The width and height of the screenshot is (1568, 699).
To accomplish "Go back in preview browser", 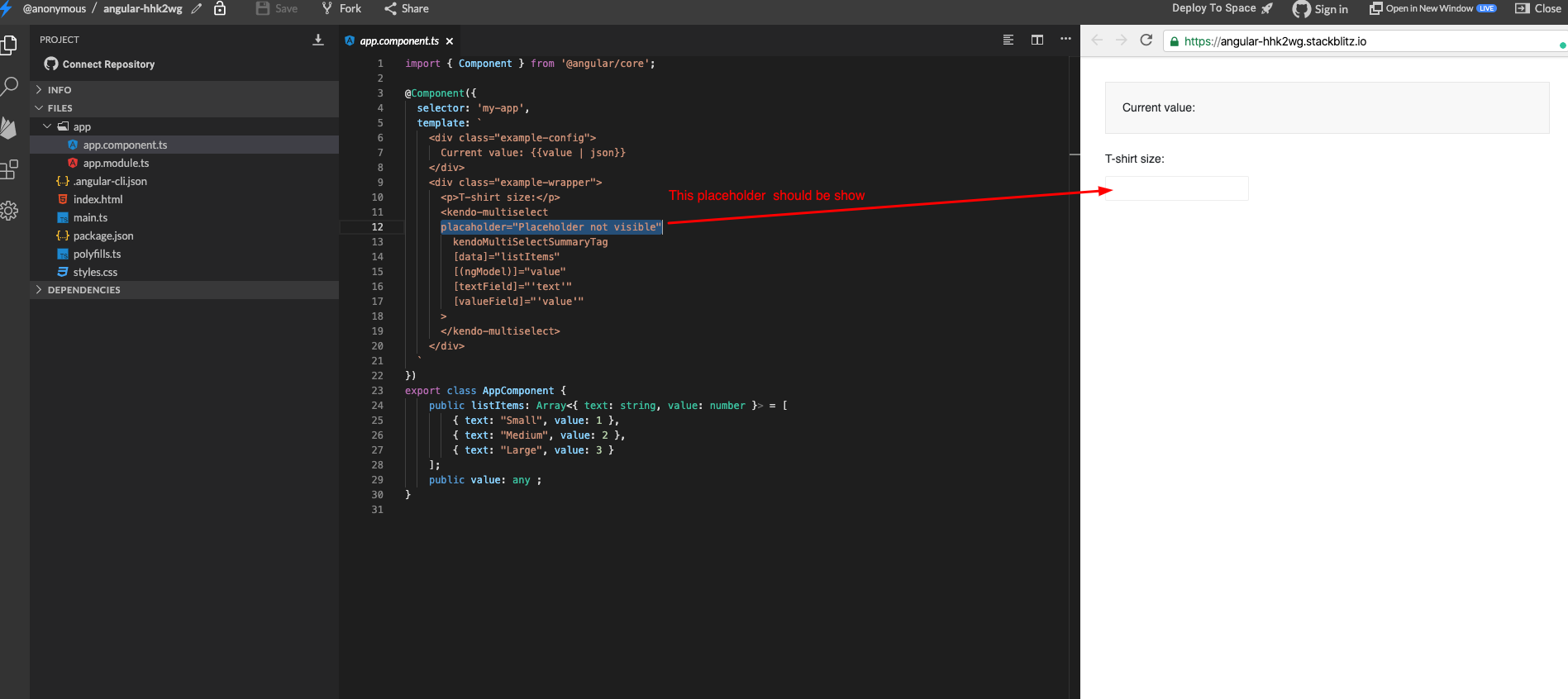I will pos(1097,40).
